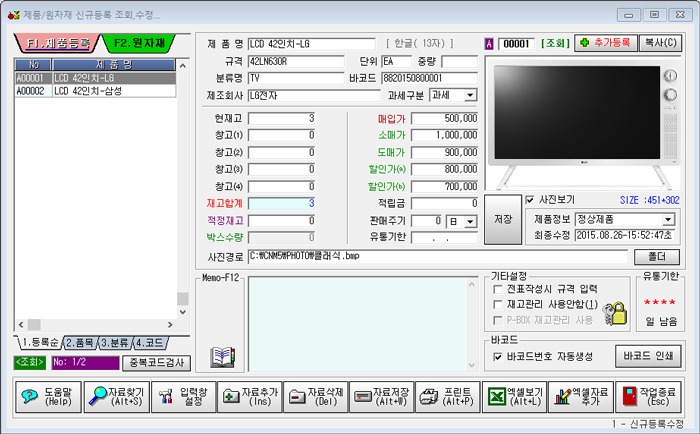Screen dimensions: 700x434
Task: Click the 폴더 browse button
Action: (657, 257)
